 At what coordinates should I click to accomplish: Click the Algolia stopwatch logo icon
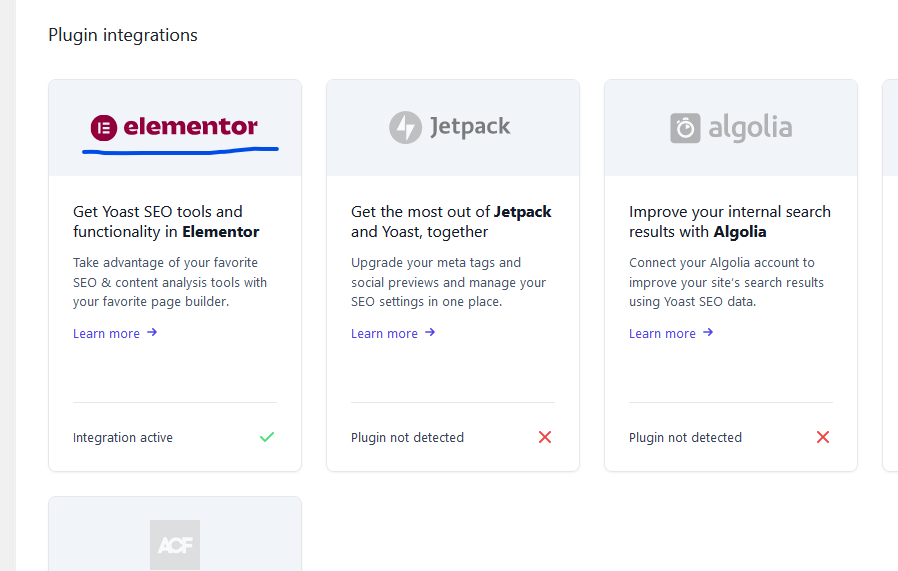pos(685,128)
